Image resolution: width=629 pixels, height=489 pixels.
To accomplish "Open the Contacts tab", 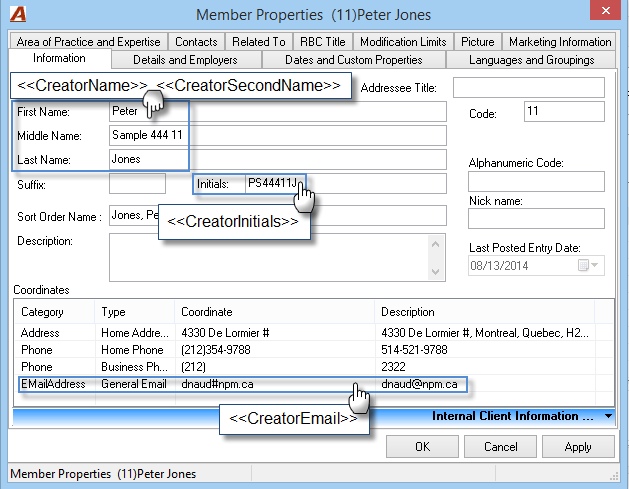I will (x=196, y=42).
